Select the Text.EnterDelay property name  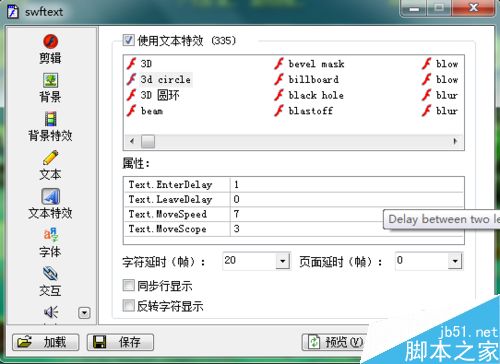[x=170, y=185]
